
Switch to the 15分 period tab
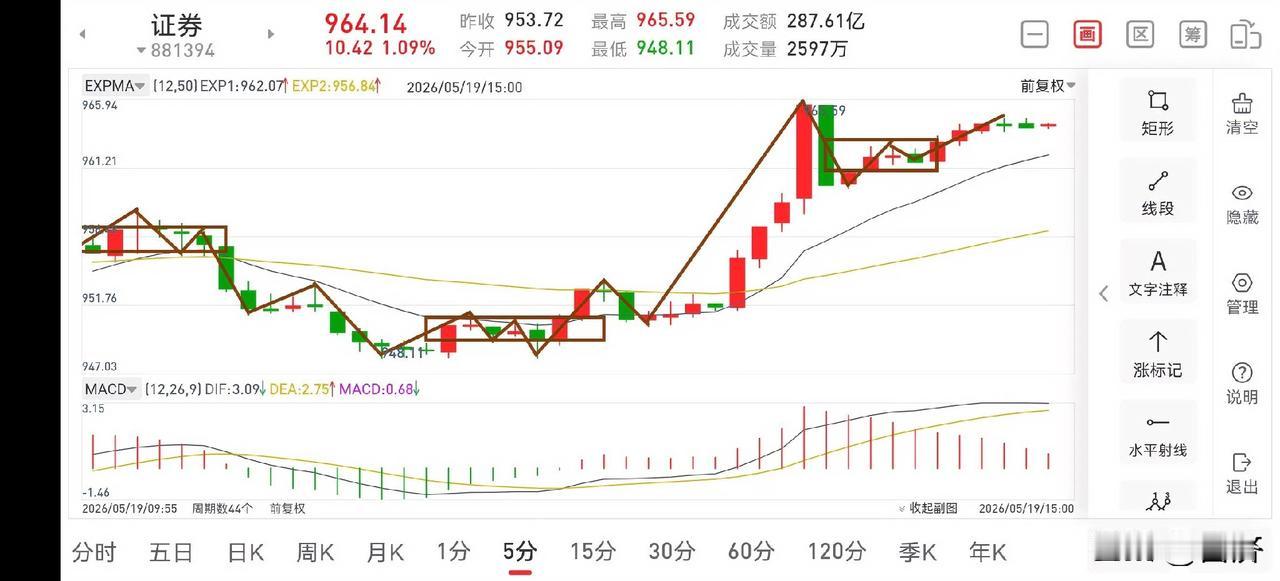click(x=592, y=551)
